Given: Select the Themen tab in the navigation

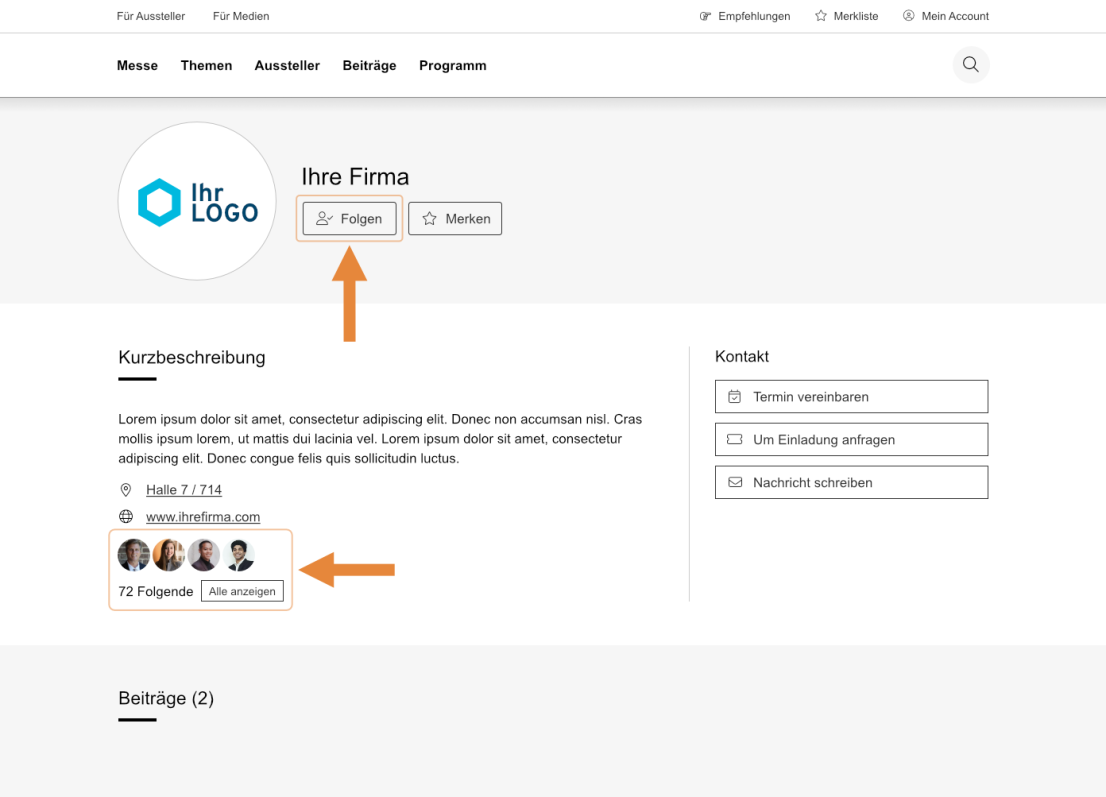Looking at the screenshot, I should pos(206,65).
